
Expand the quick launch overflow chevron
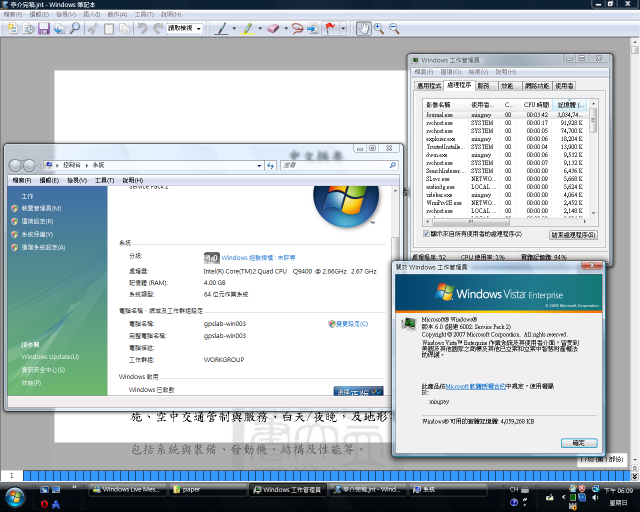(x=74, y=487)
